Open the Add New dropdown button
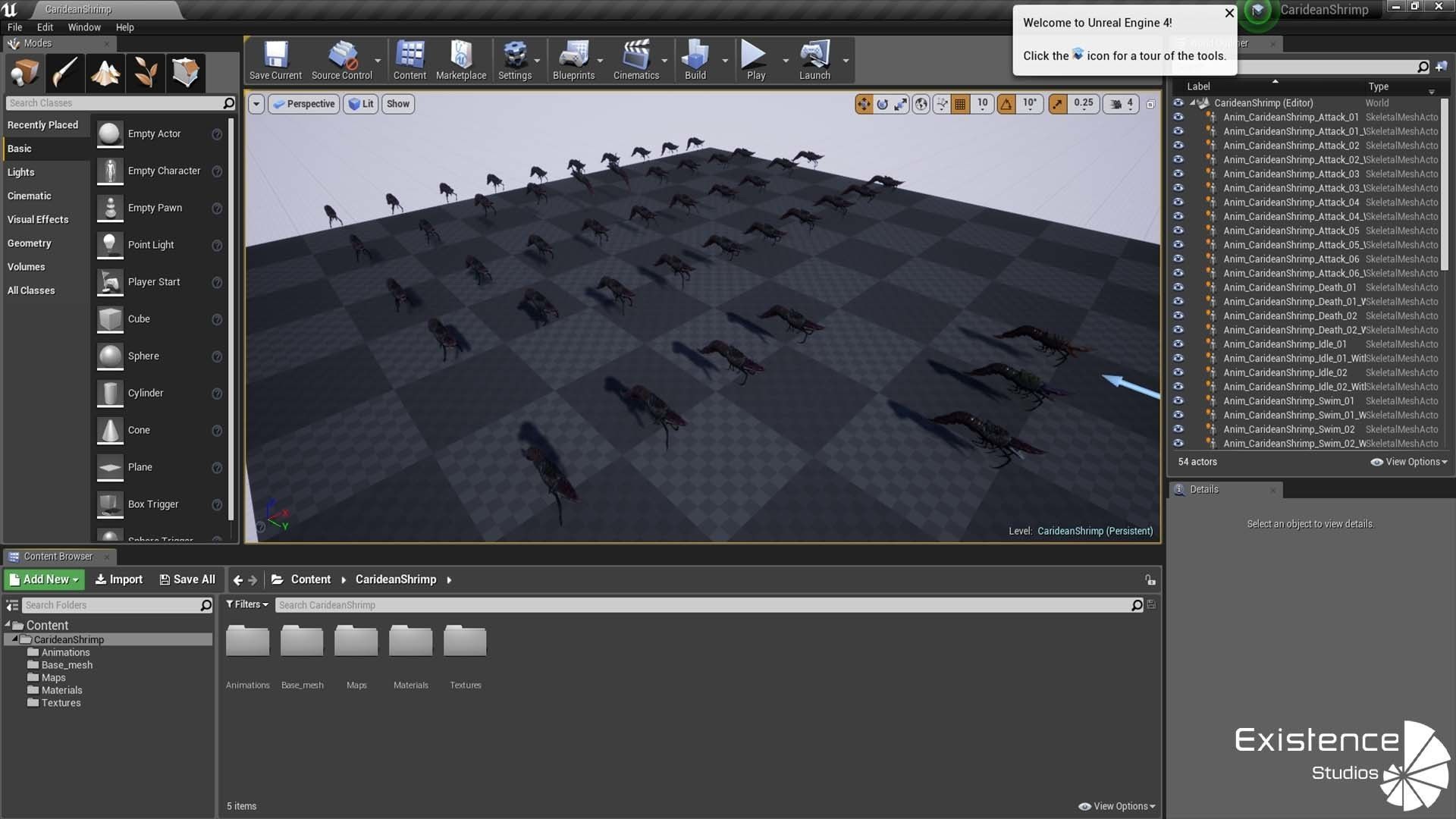This screenshot has width=1456, height=819. [44, 579]
